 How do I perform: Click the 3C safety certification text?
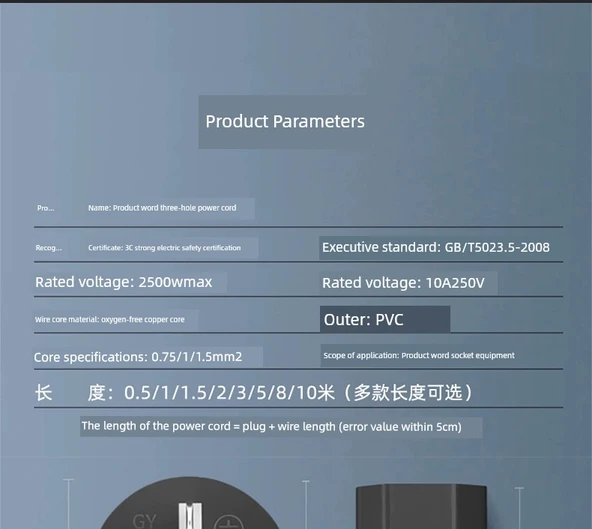[x=164, y=248]
